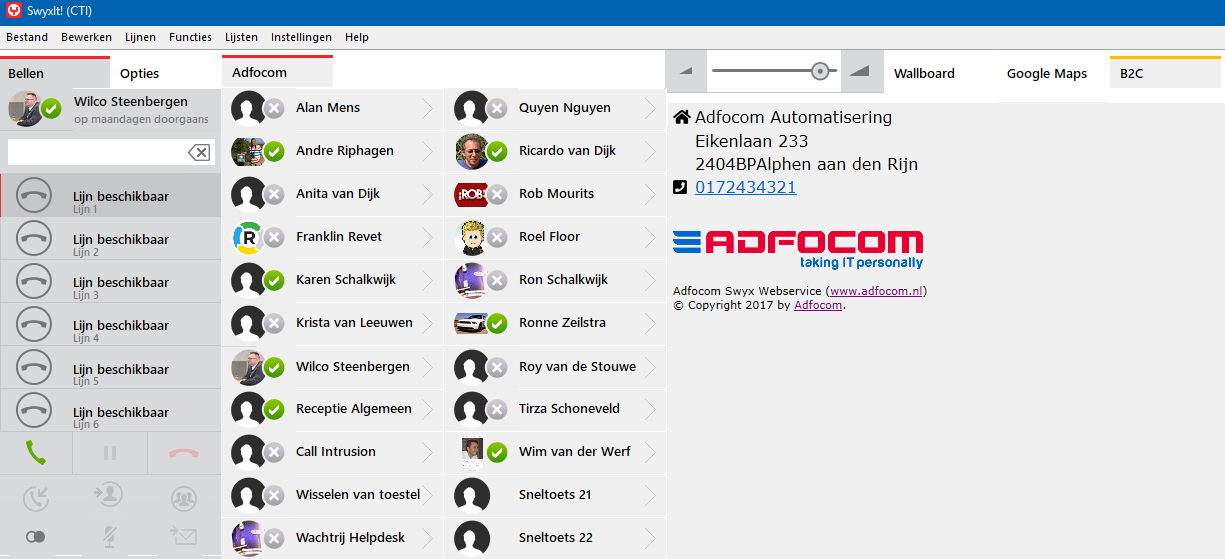Click the phone icon before 0172434321

click(681, 187)
